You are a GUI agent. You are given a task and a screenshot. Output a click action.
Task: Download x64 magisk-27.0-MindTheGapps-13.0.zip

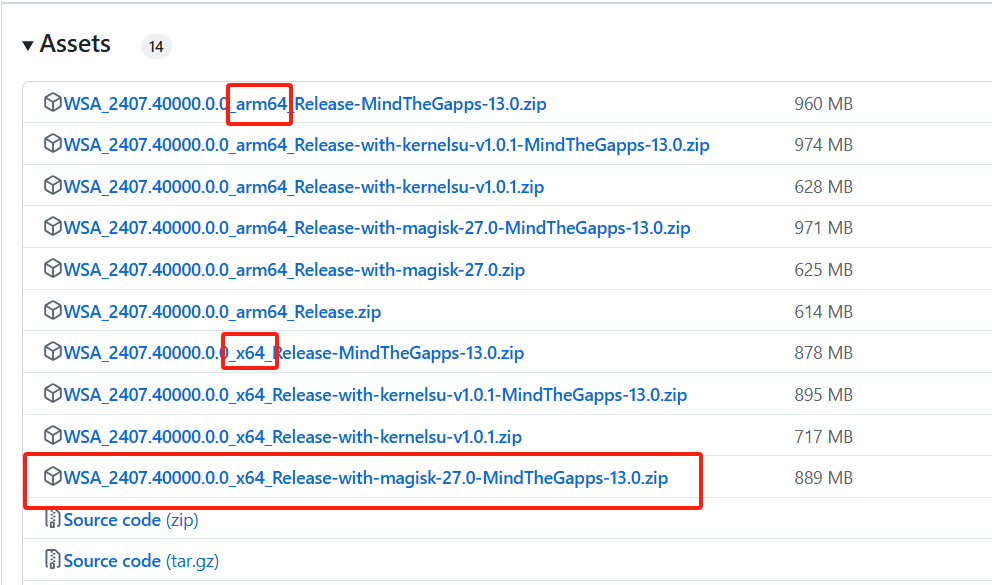pos(366,478)
